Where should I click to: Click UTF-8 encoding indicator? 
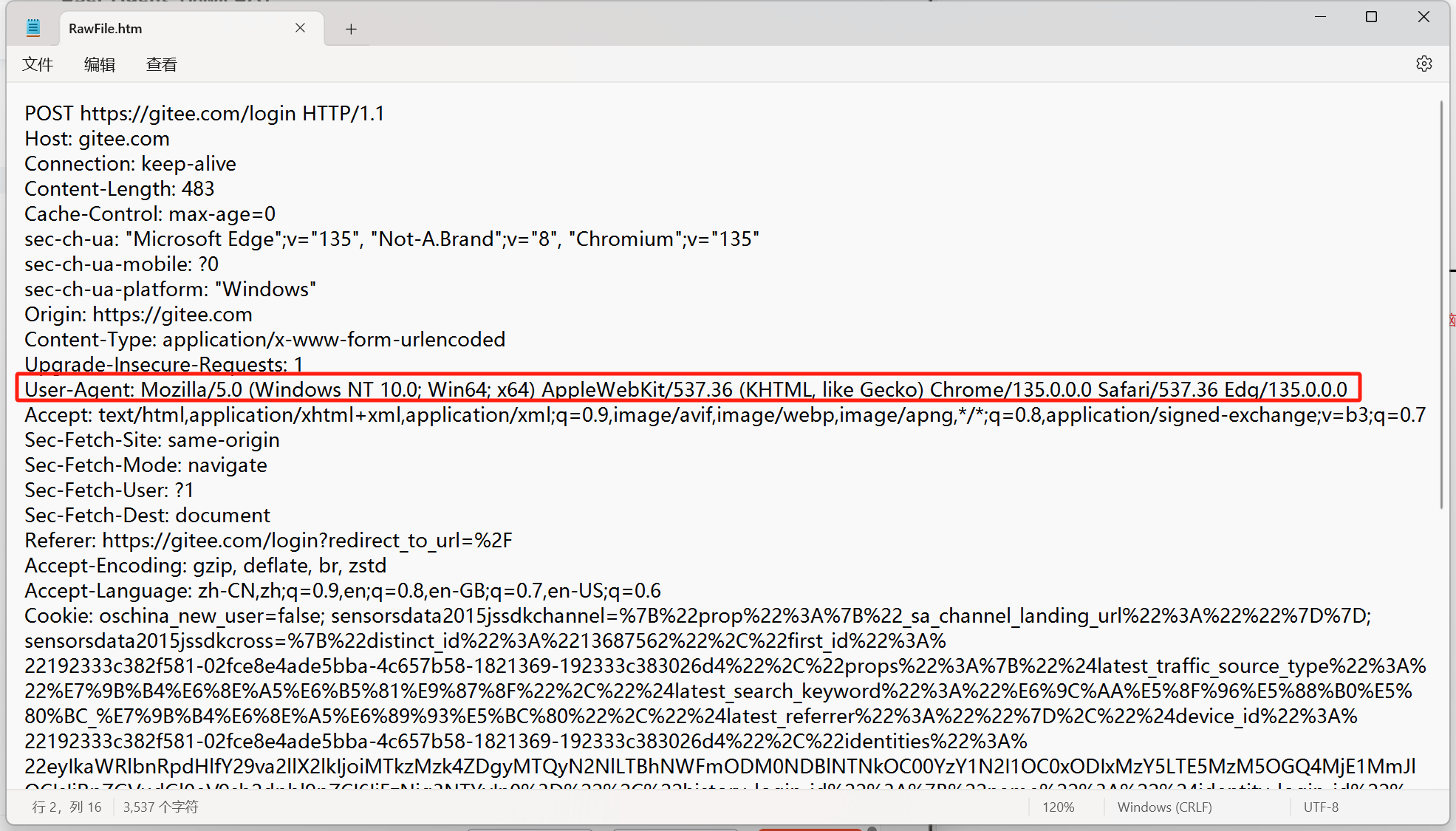[1321, 807]
